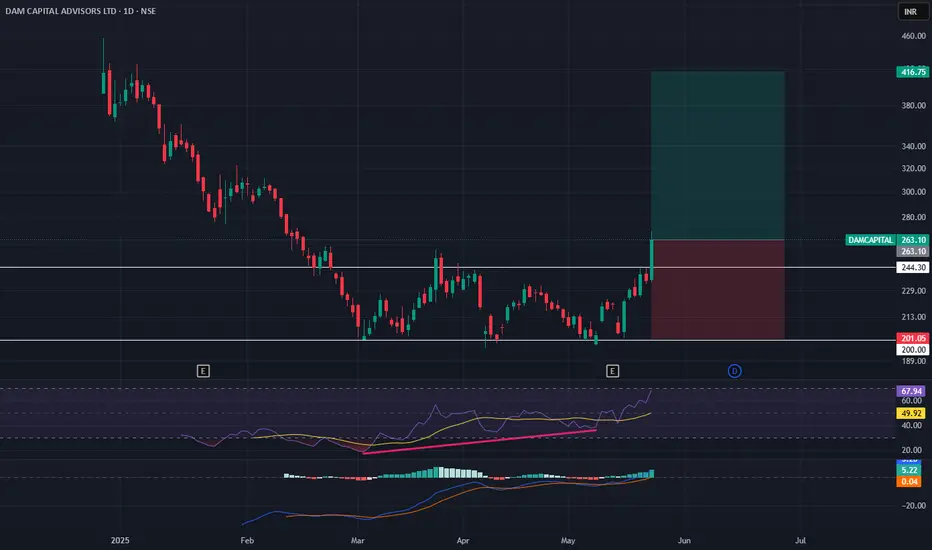Click the 460.00 price axis label
932x550 pixels.
click(x=914, y=36)
